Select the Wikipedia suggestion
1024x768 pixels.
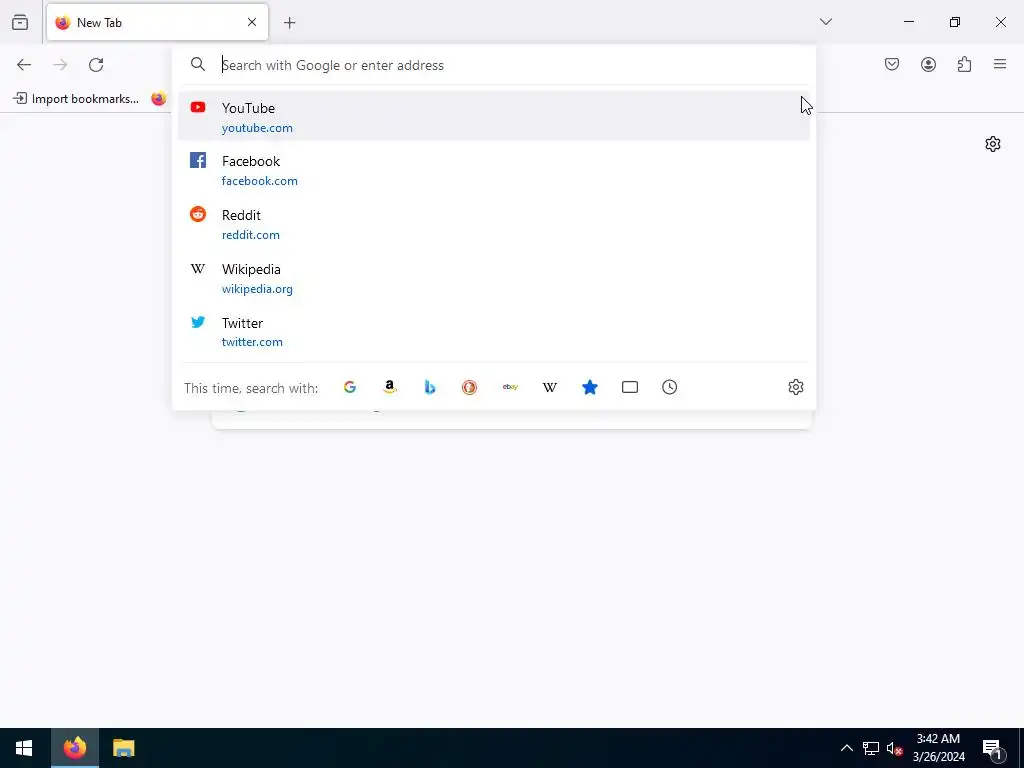coord(494,278)
